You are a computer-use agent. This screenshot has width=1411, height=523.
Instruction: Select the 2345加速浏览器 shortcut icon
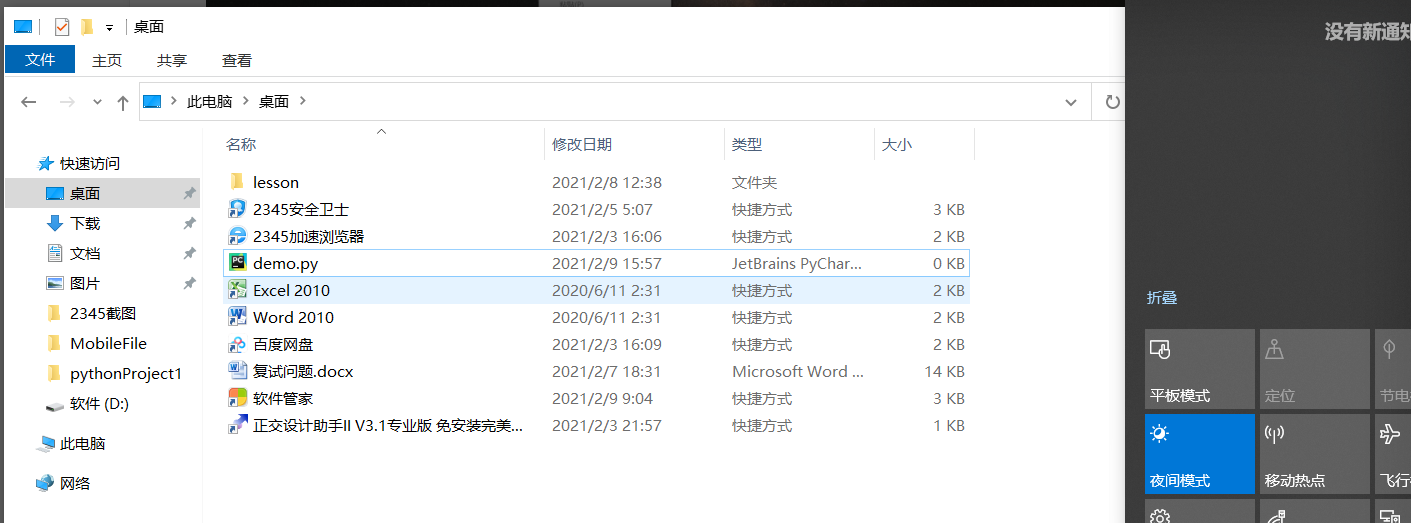tap(237, 236)
